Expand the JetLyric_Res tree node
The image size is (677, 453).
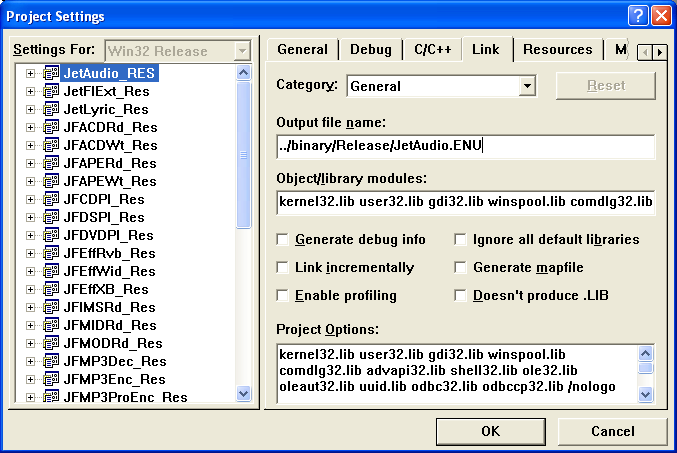click(x=30, y=109)
